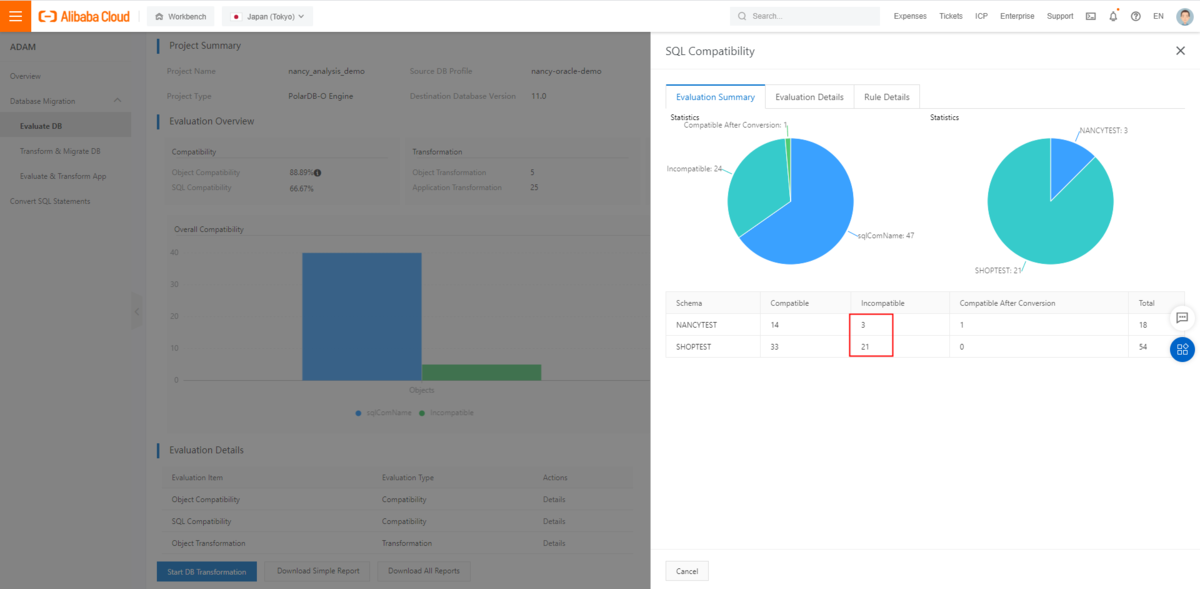Open the Support menu
The height and width of the screenshot is (589, 1200).
coord(1060,16)
